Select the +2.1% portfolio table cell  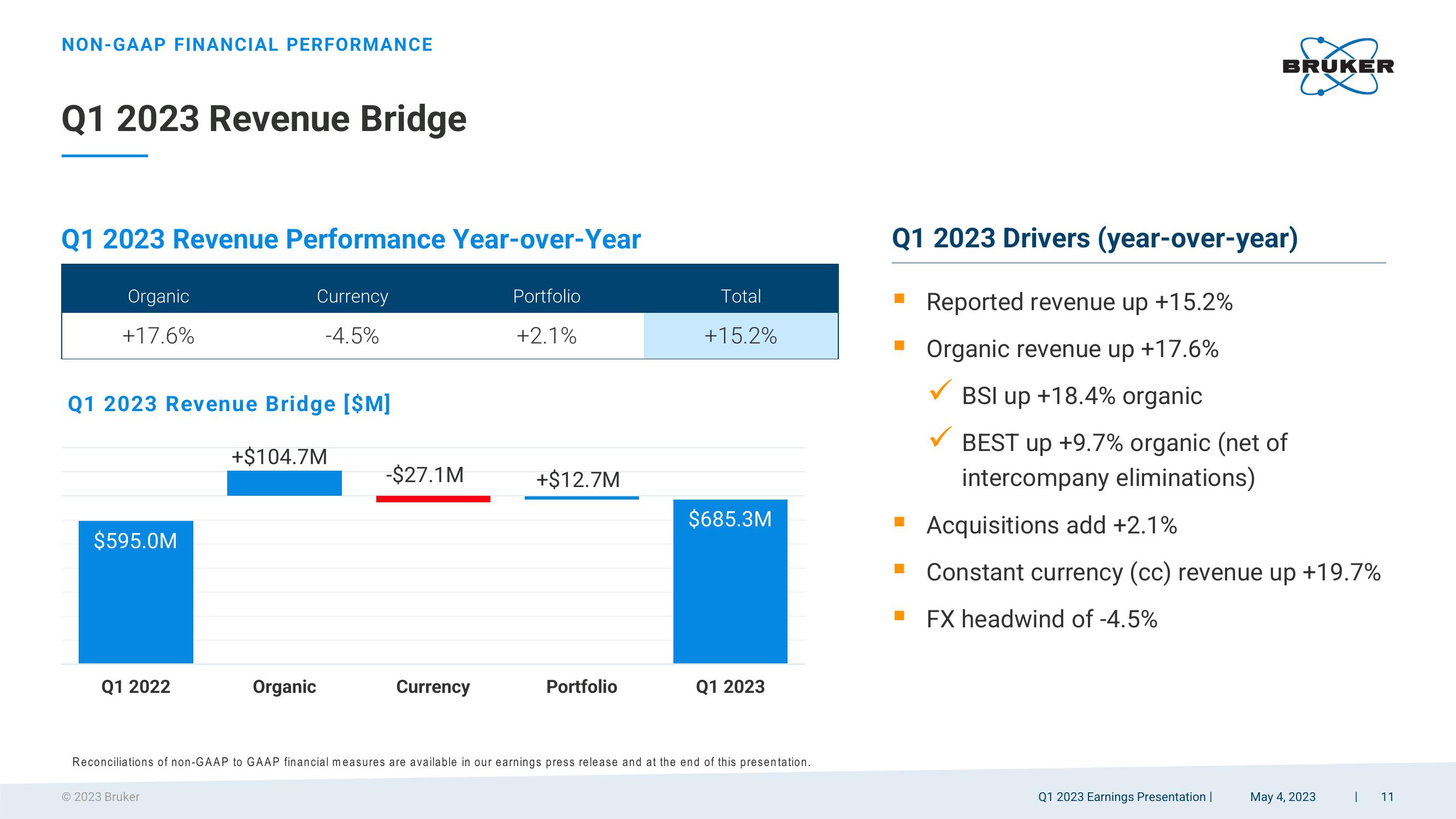547,336
